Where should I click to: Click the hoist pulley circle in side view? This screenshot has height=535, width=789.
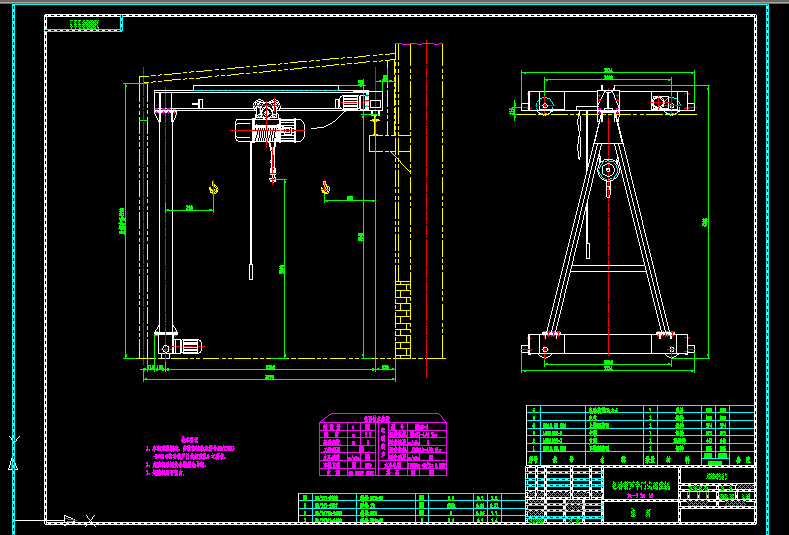(x=608, y=170)
